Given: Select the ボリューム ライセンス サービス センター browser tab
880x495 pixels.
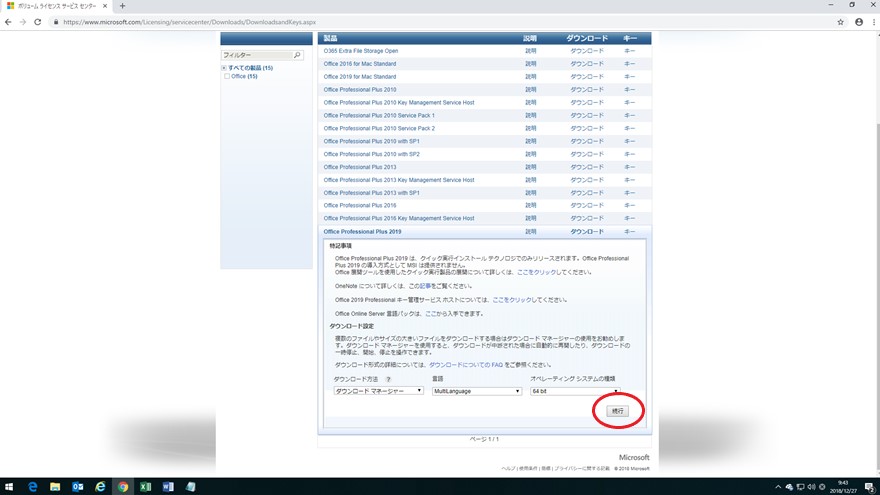Looking at the screenshot, I should pyautogui.click(x=57, y=6).
